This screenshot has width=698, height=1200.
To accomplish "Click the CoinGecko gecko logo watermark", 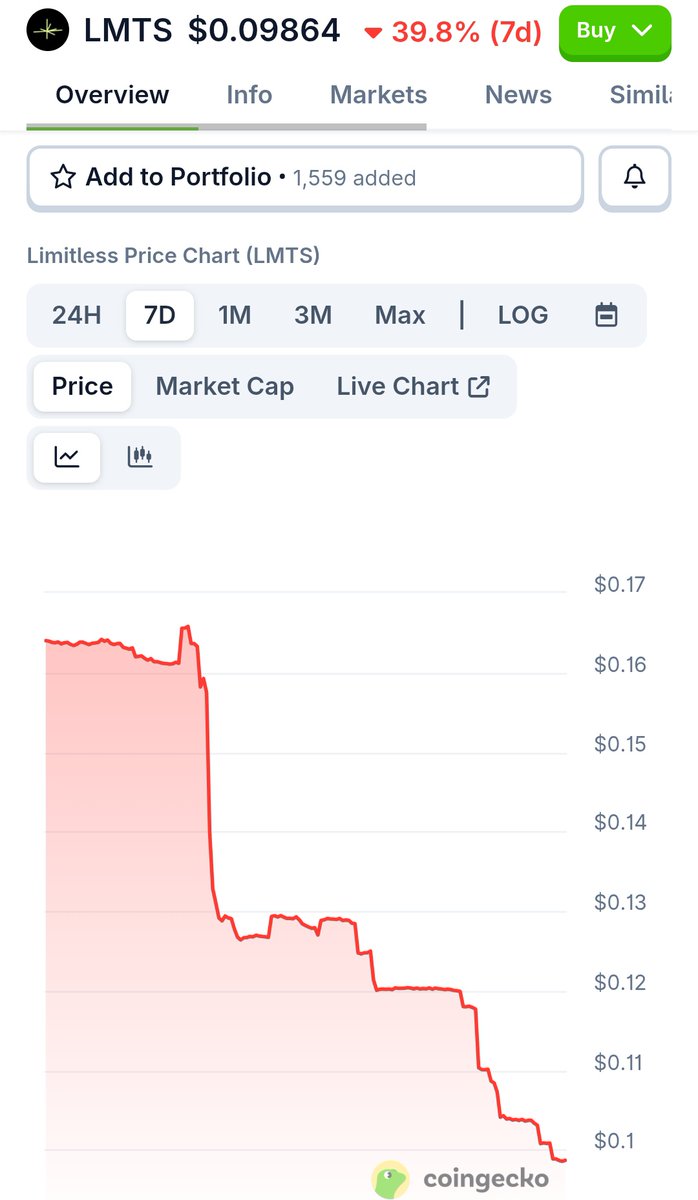I will [x=390, y=1179].
